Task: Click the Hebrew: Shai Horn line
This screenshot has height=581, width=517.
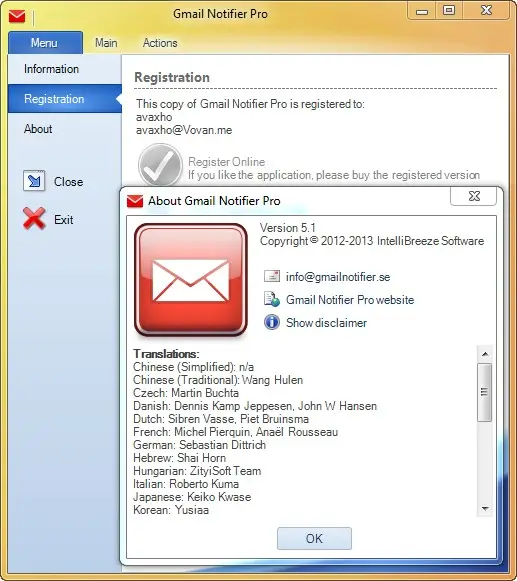Action: (179, 458)
